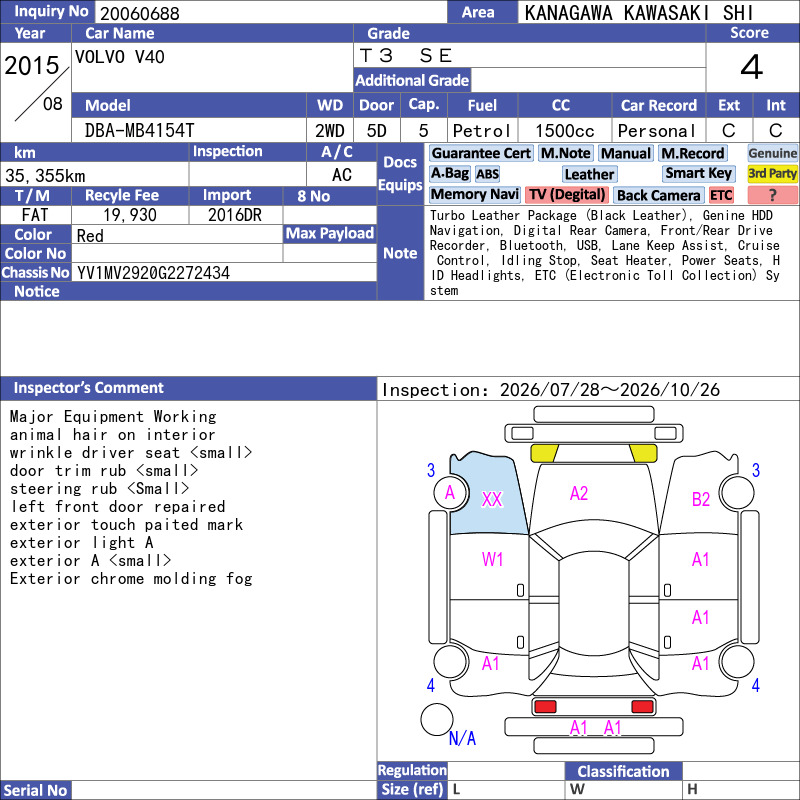Click the 2WD drive type value

click(x=330, y=131)
